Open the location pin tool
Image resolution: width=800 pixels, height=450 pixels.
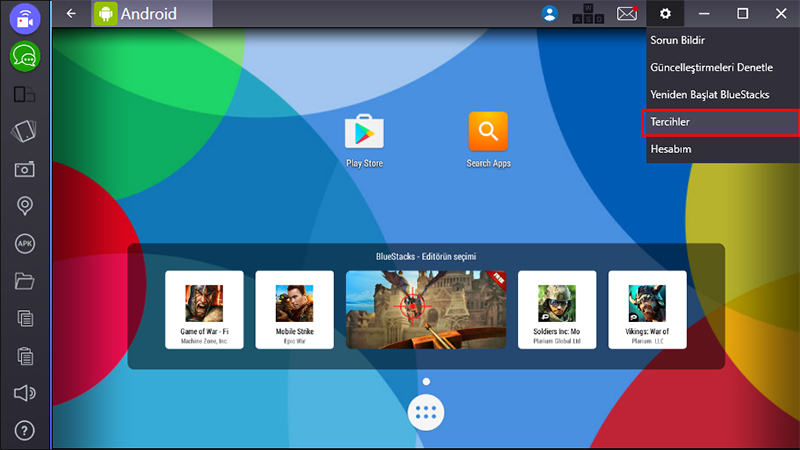25,206
